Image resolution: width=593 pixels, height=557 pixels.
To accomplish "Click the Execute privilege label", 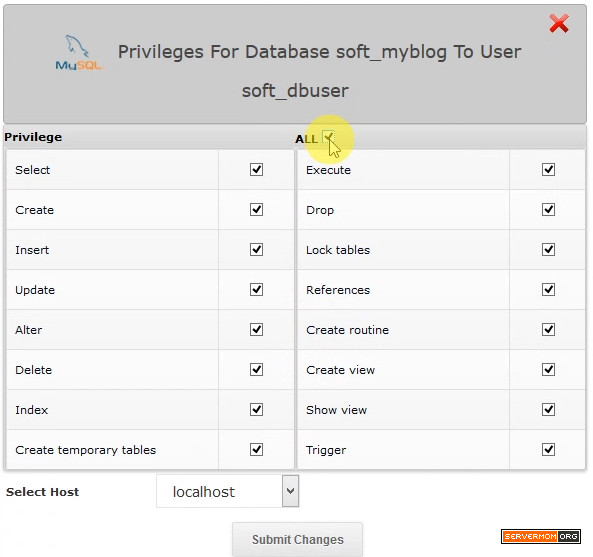I will tap(328, 170).
